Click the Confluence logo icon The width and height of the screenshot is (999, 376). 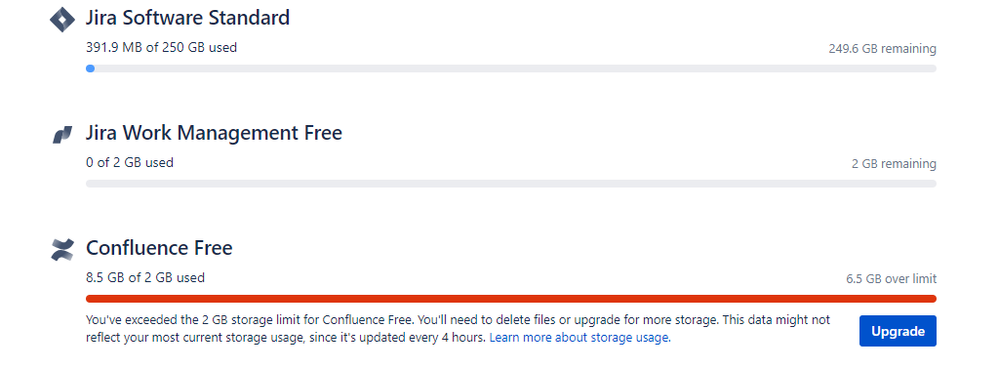62,249
